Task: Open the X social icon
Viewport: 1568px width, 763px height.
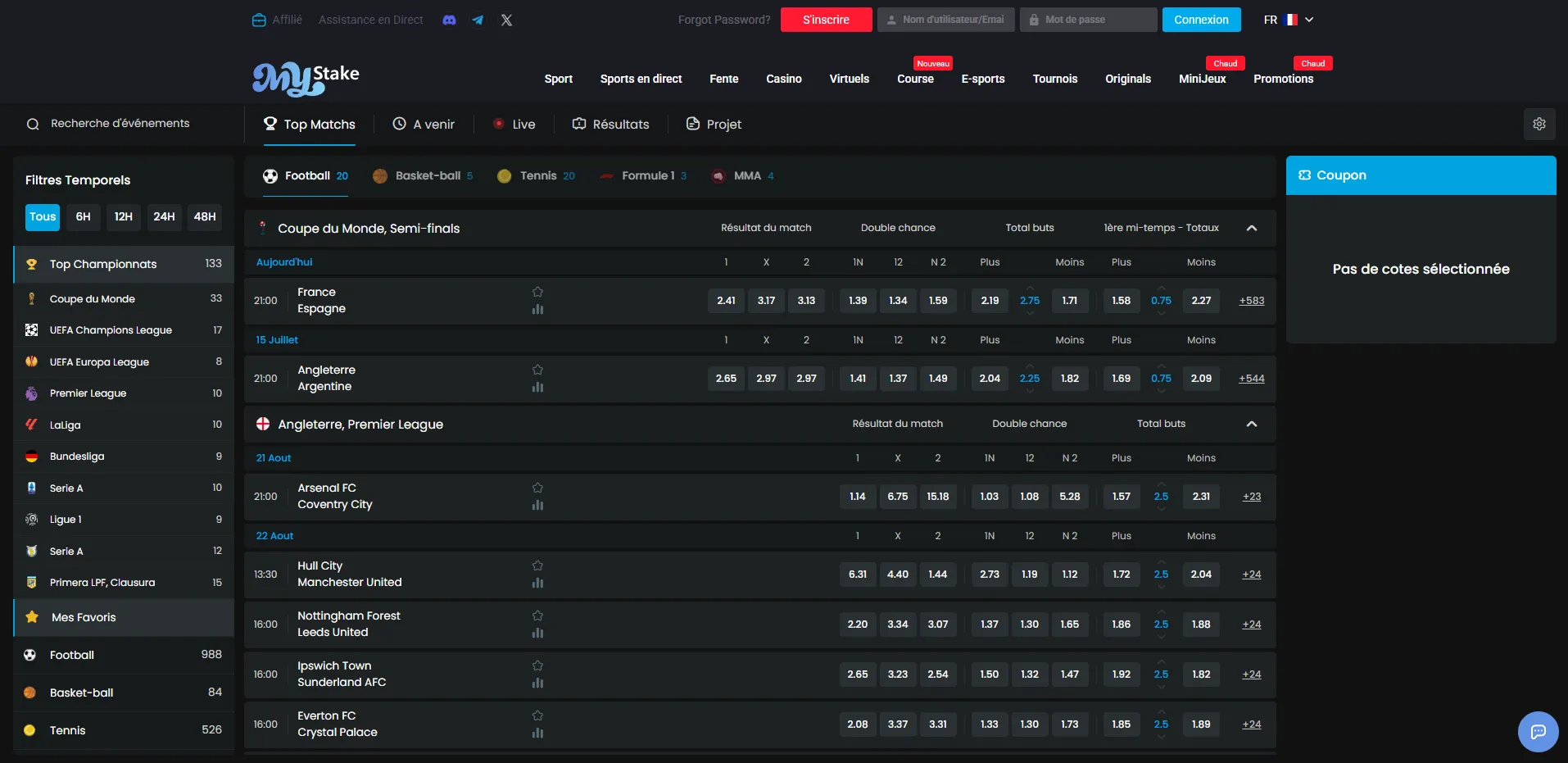Action: (506, 20)
